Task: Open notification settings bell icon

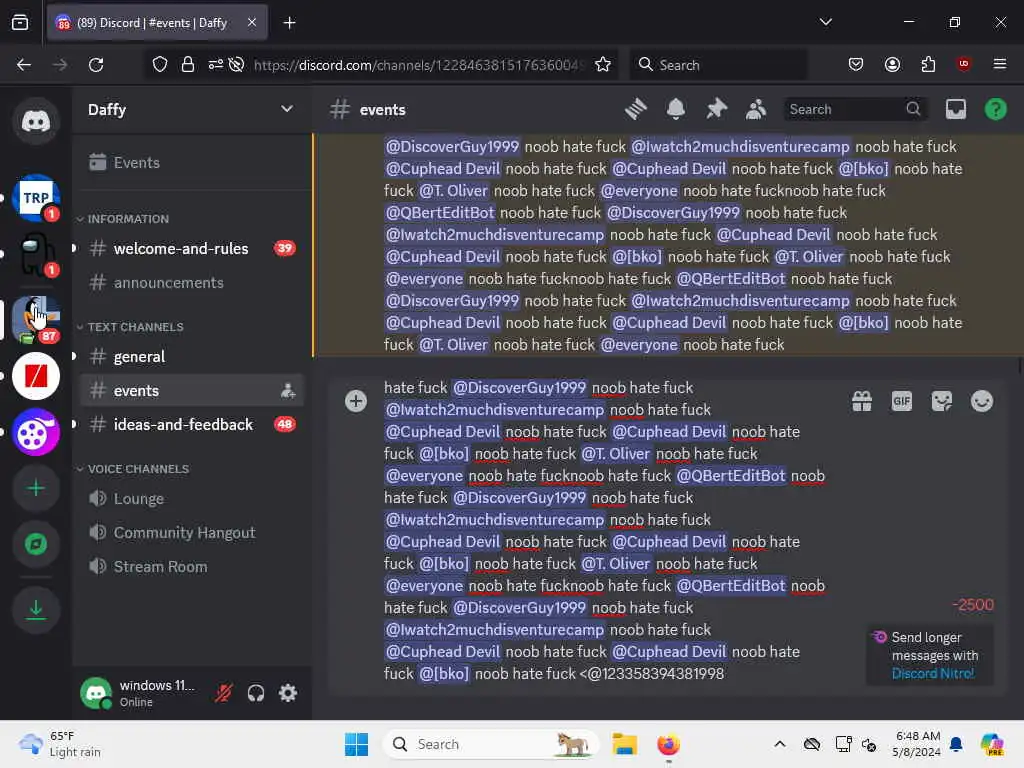Action: tap(676, 109)
